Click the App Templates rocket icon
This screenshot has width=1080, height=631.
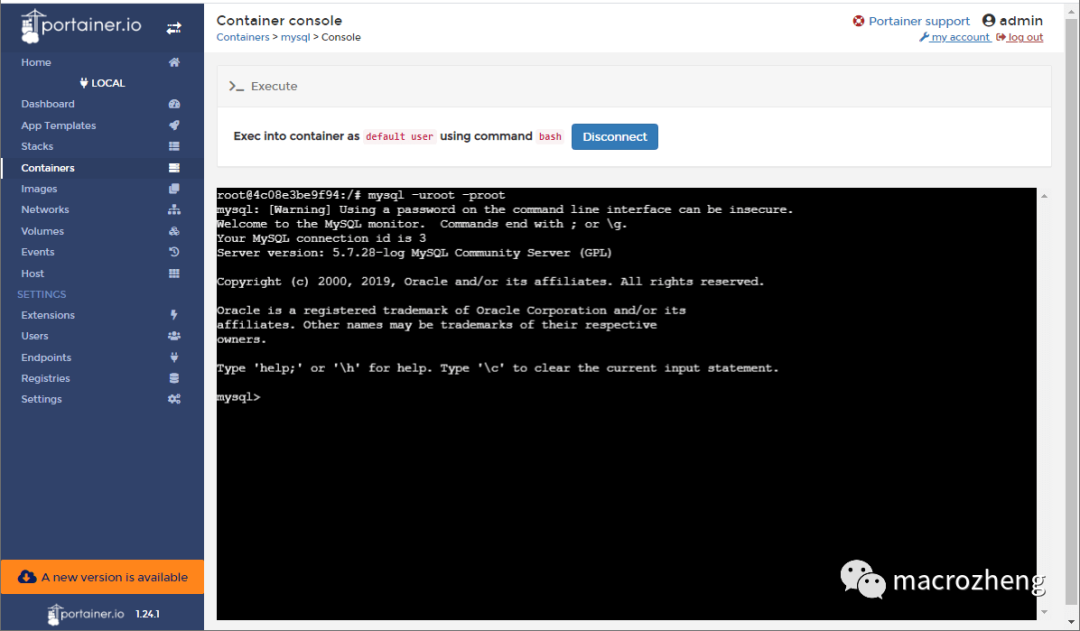click(x=174, y=125)
